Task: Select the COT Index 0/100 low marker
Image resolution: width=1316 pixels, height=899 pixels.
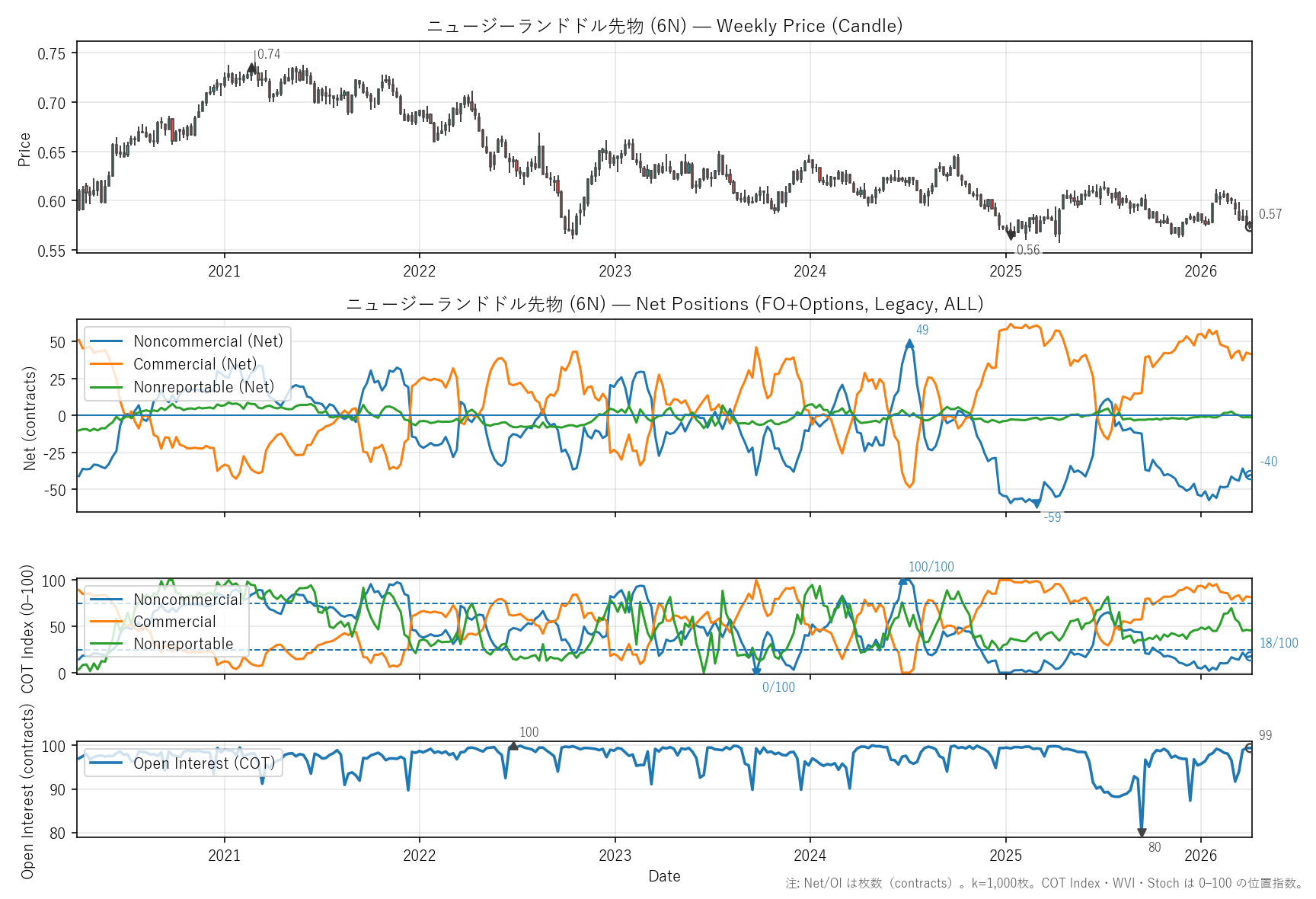Action: pos(756,671)
